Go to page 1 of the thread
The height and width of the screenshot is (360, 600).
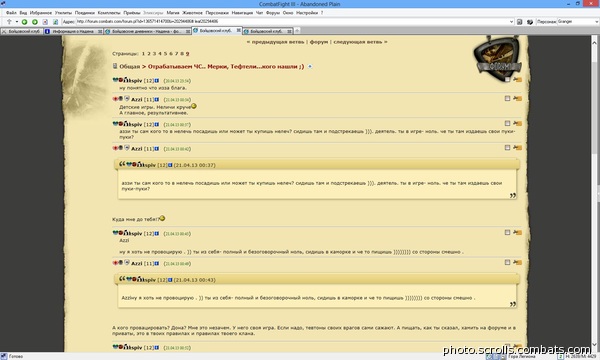tap(143, 54)
